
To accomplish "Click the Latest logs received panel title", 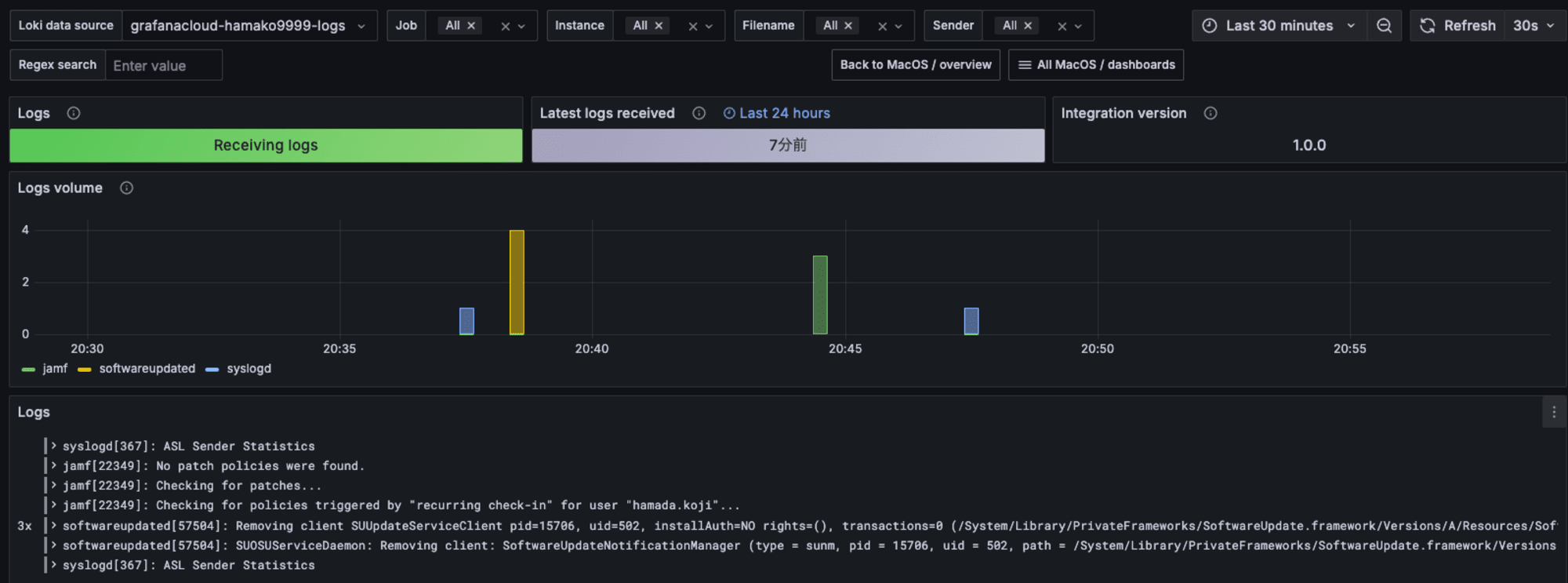I will point(607,113).
